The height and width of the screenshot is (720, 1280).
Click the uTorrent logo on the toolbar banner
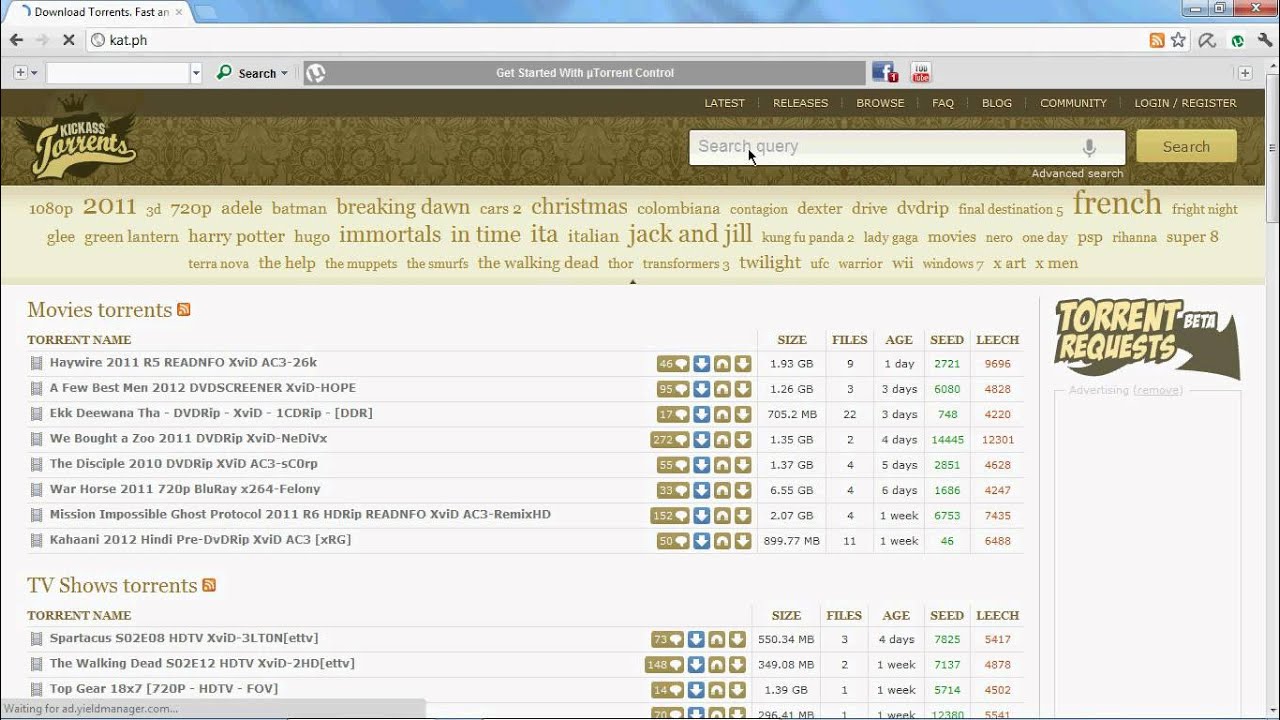(316, 73)
